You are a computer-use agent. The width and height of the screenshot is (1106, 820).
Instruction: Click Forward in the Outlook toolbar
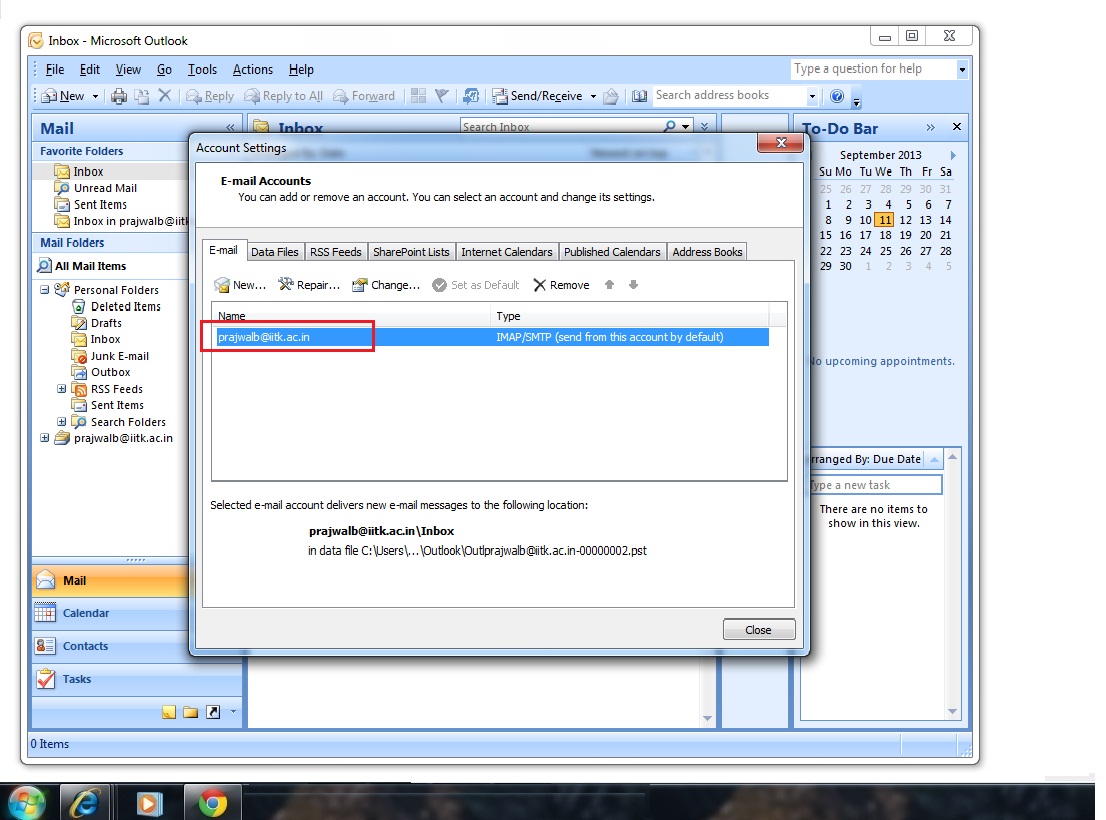(364, 96)
